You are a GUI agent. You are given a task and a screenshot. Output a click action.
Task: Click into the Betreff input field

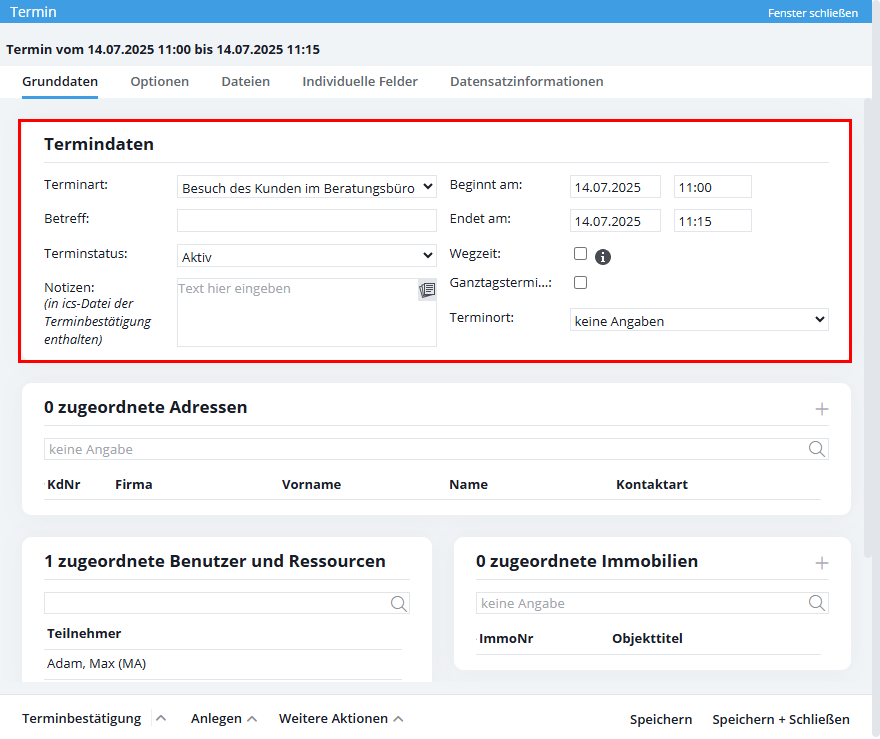pyautogui.click(x=307, y=221)
